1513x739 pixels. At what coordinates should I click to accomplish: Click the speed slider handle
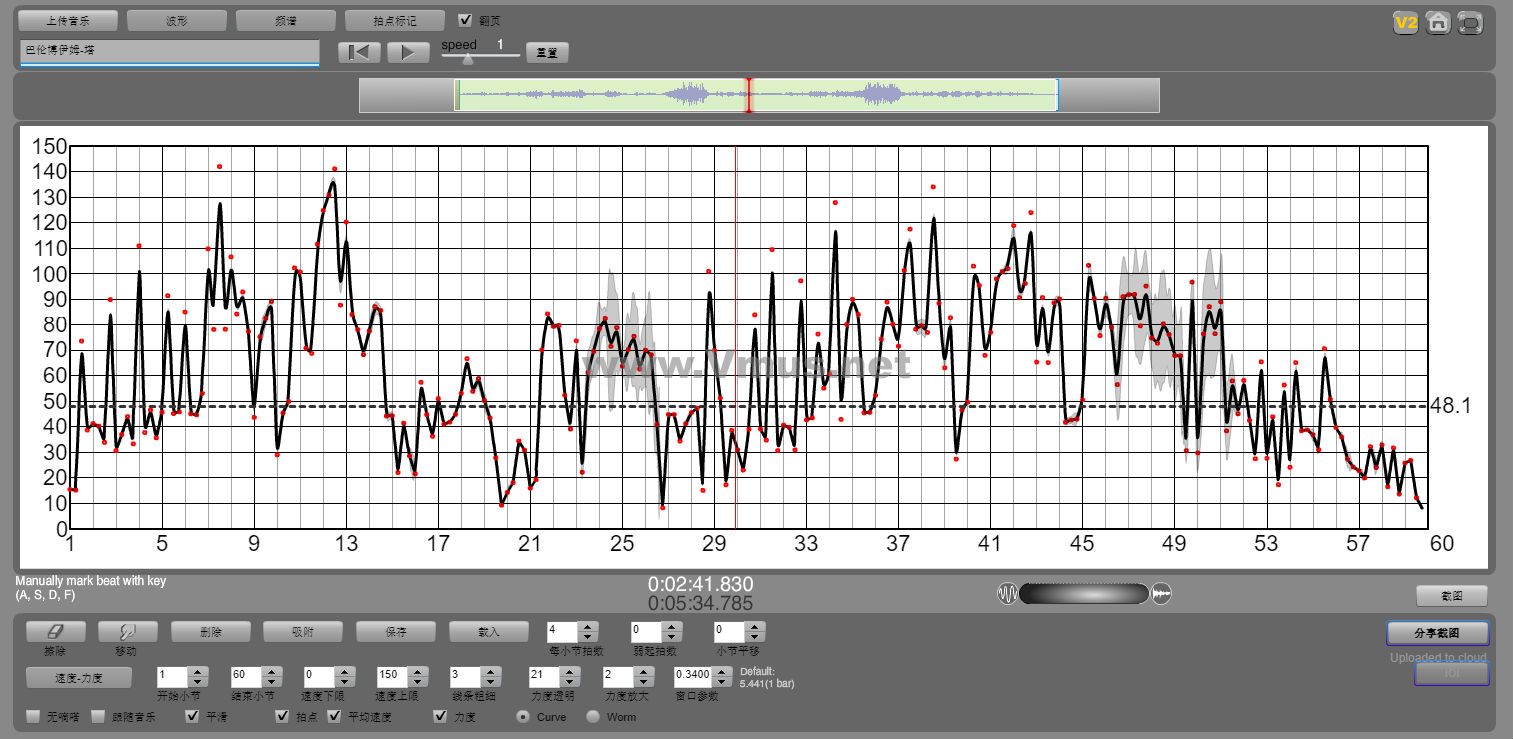tap(467, 59)
